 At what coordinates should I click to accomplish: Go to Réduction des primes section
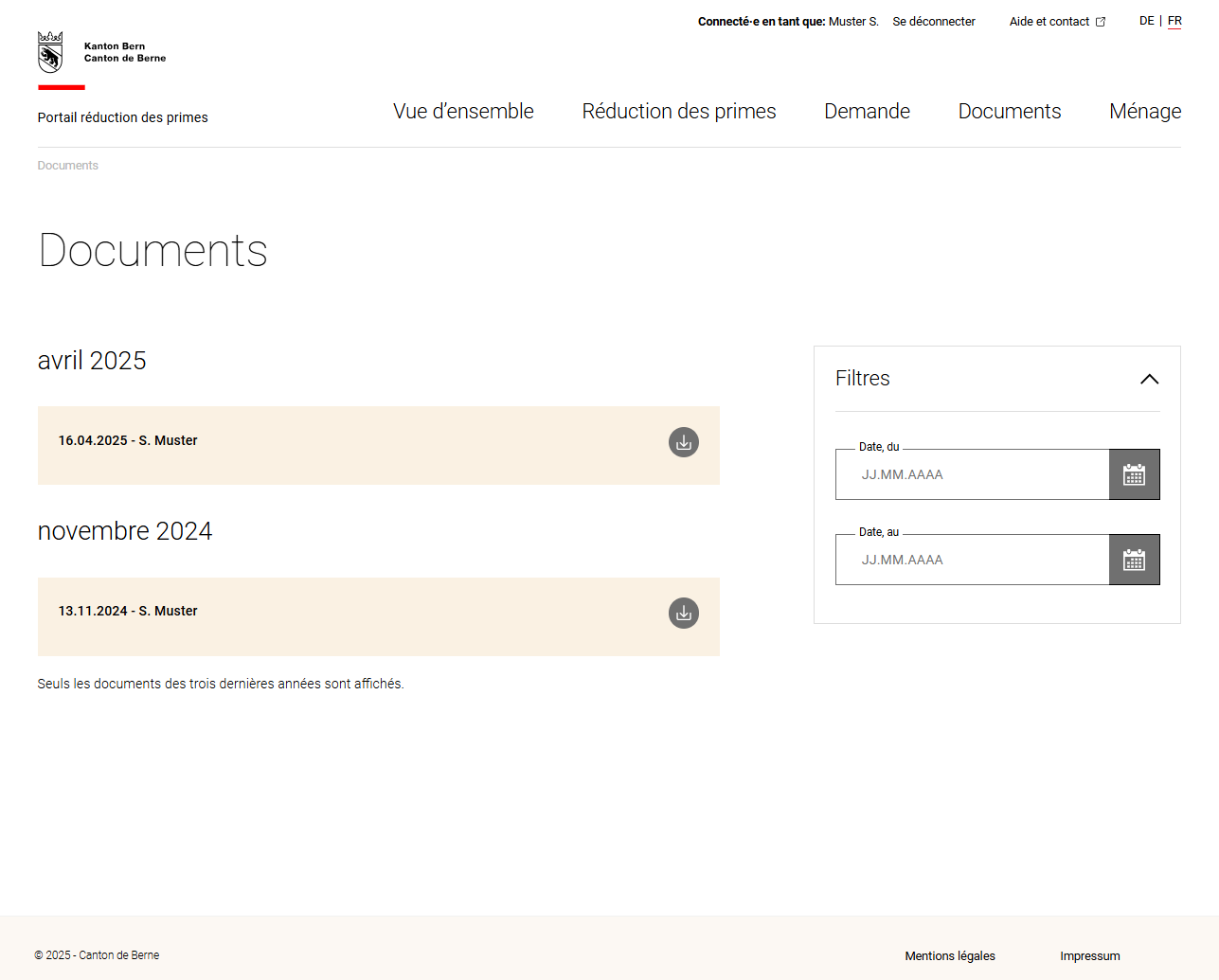(x=678, y=111)
